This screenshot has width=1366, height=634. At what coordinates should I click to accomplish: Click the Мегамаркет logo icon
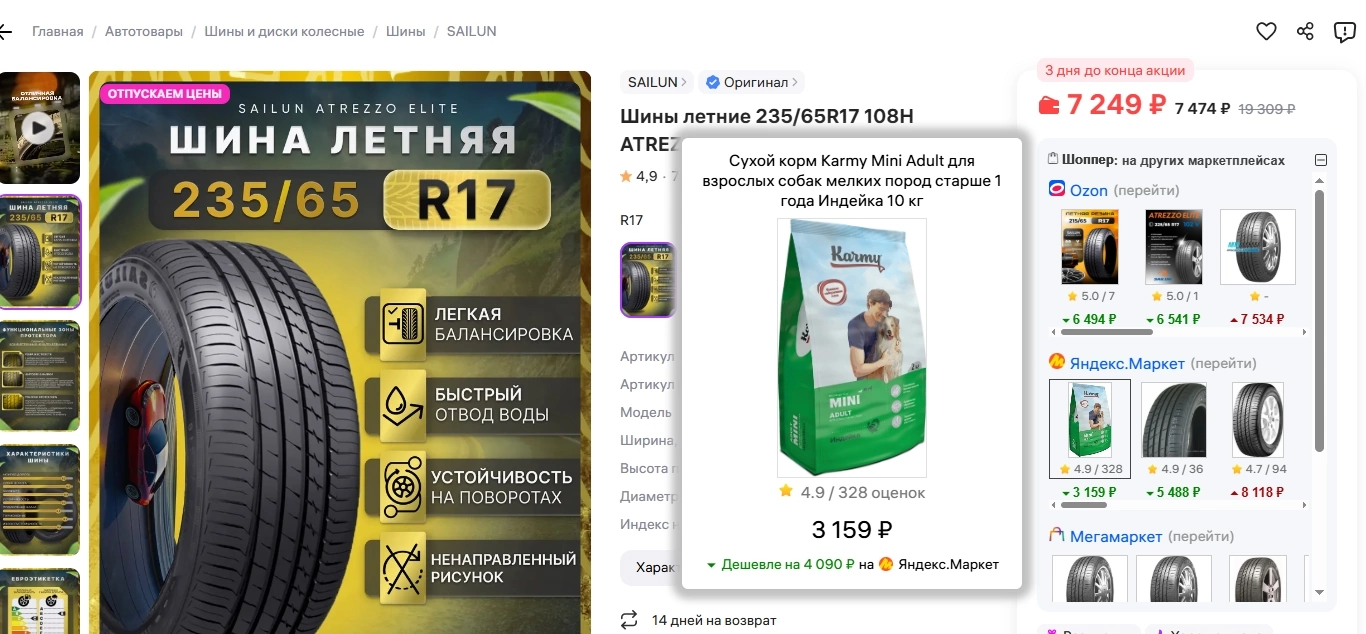(1057, 536)
